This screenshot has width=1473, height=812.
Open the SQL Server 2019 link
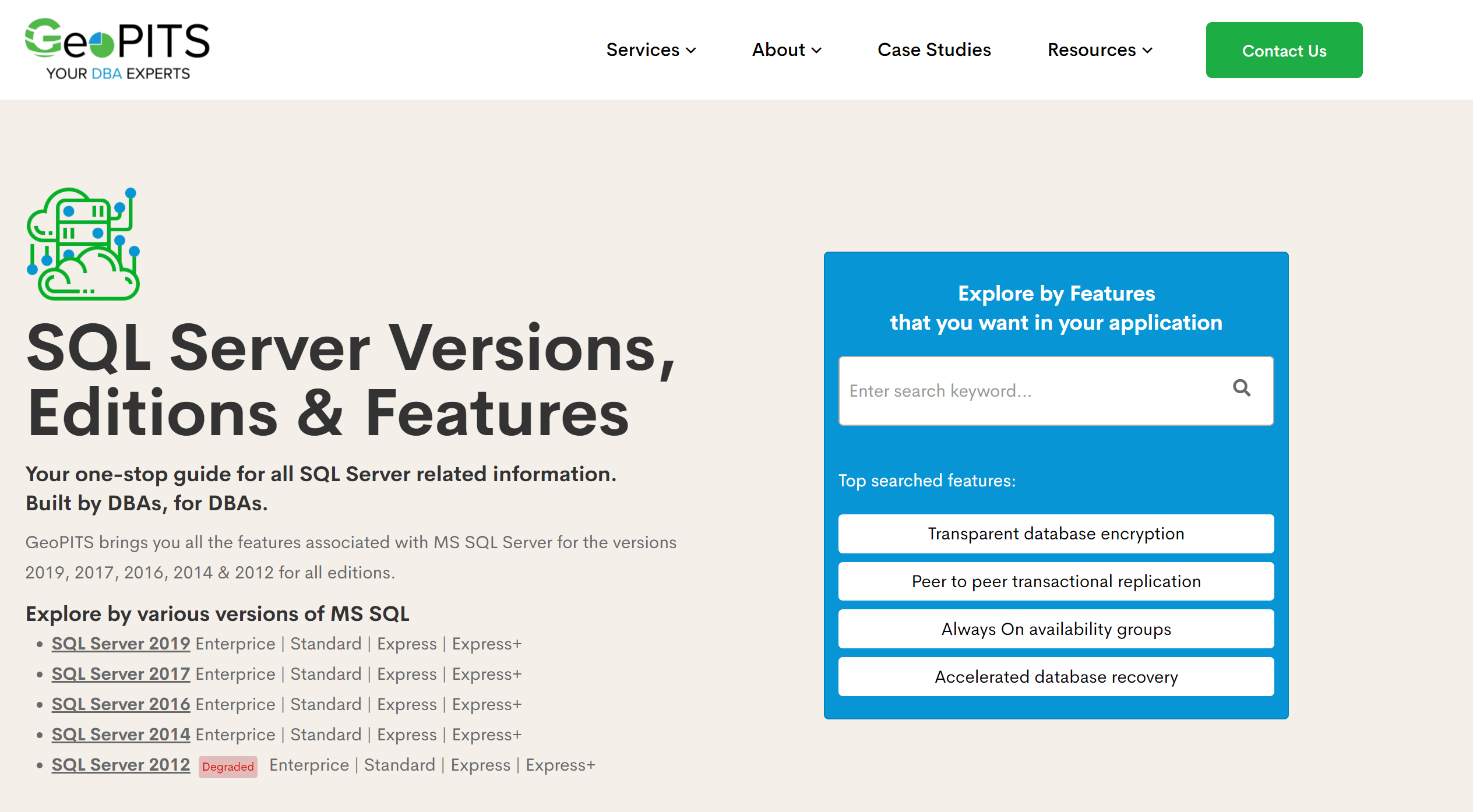pos(121,644)
